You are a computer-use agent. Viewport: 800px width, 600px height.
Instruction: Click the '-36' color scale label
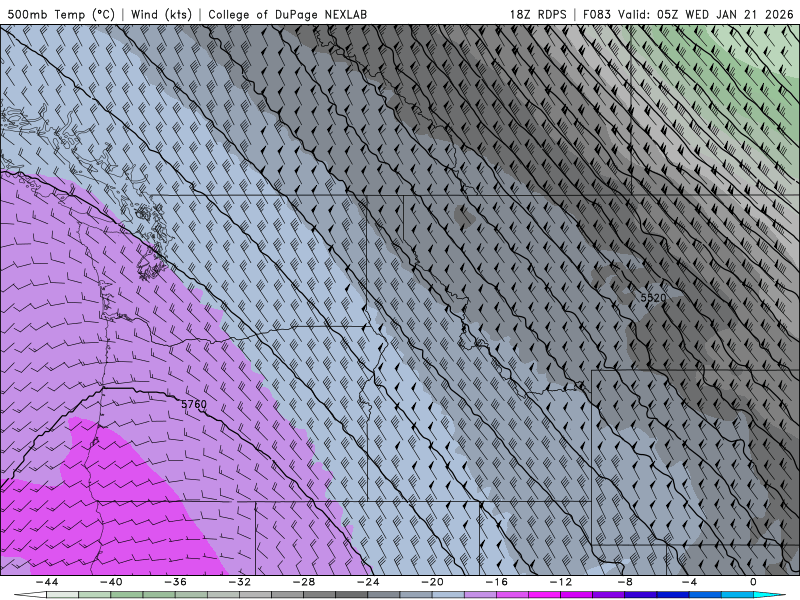click(175, 582)
